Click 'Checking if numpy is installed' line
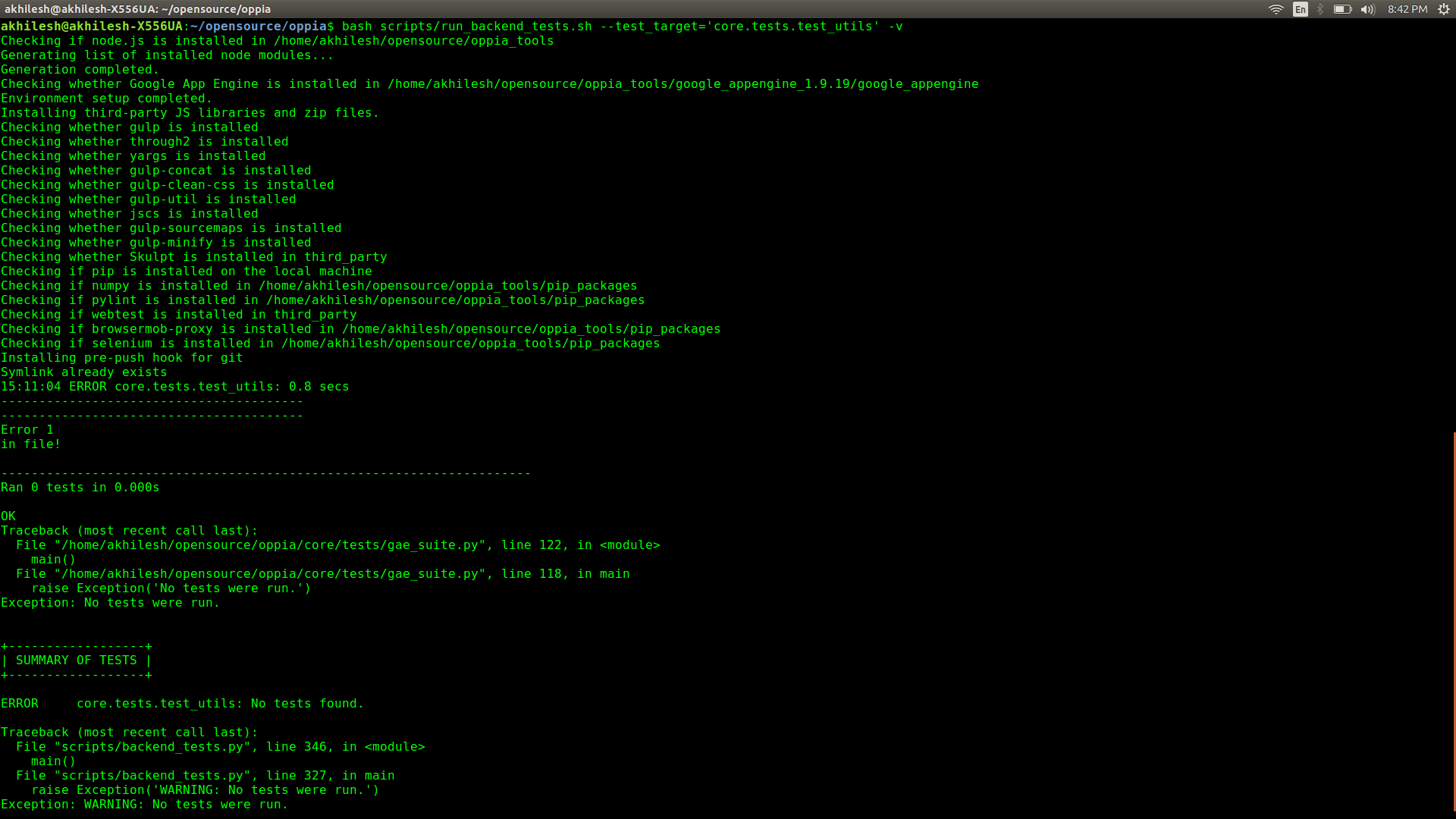The height and width of the screenshot is (819, 1456). click(x=319, y=286)
